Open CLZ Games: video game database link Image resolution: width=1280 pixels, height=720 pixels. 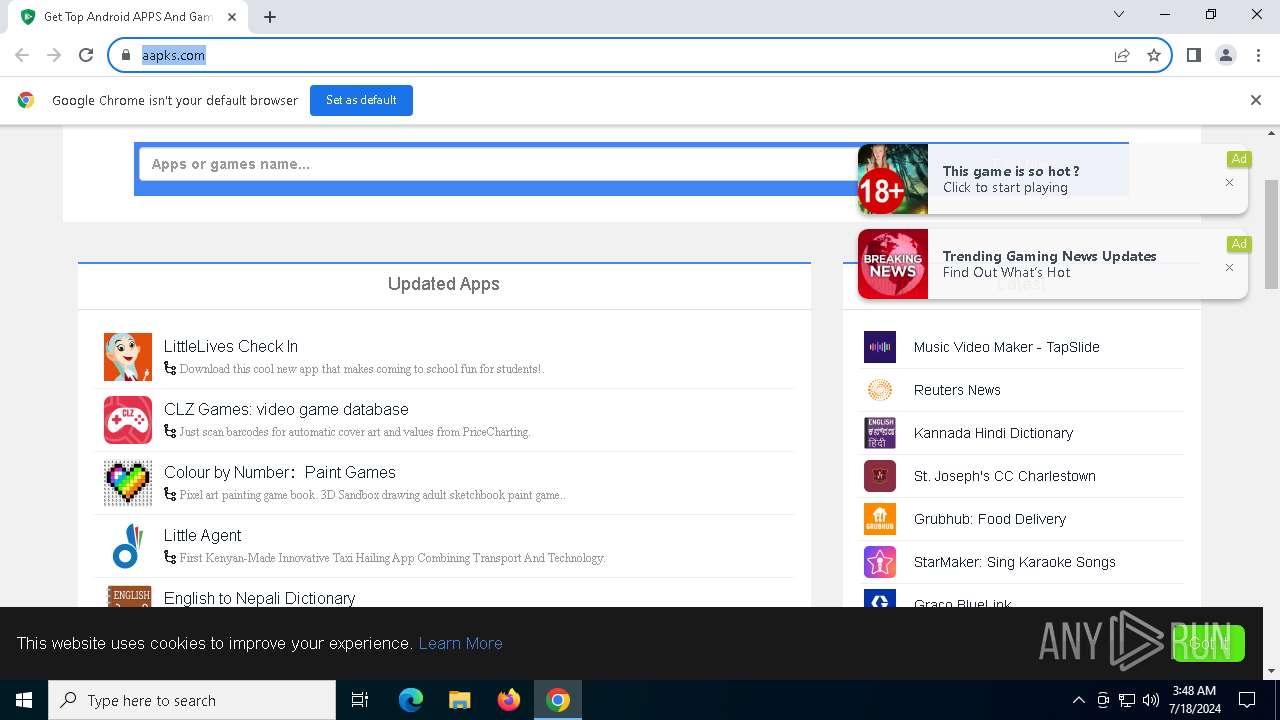(x=286, y=409)
